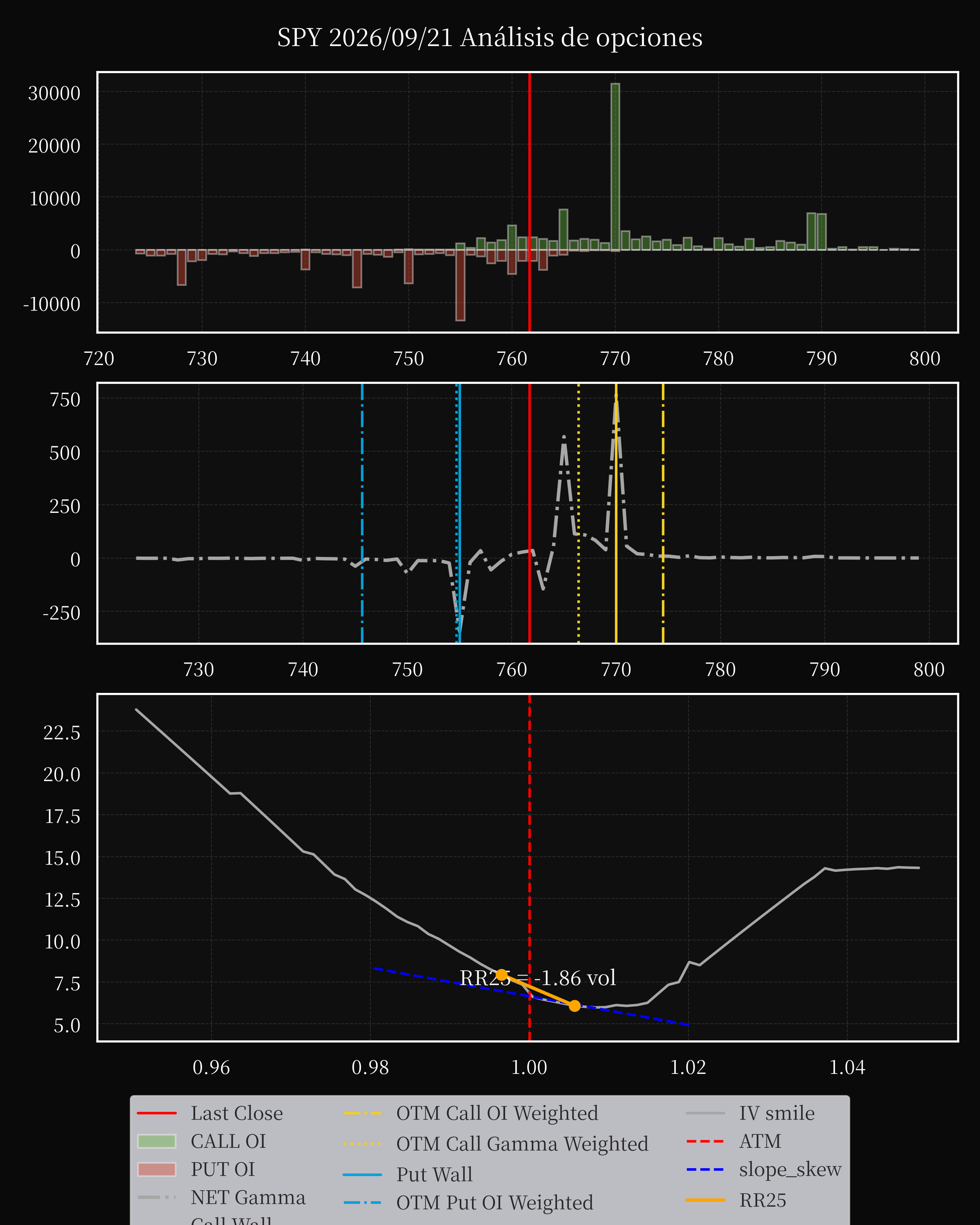Click the green call bar at strike 765

(563, 229)
